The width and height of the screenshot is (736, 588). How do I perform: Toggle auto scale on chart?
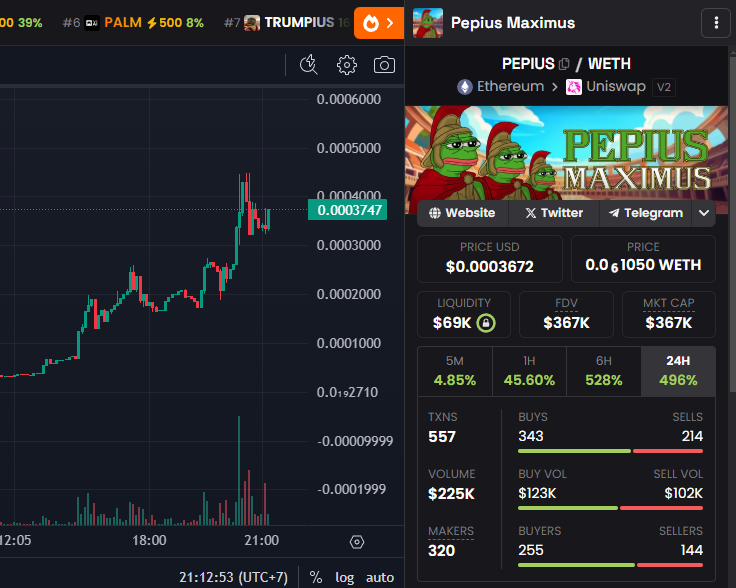(x=380, y=577)
